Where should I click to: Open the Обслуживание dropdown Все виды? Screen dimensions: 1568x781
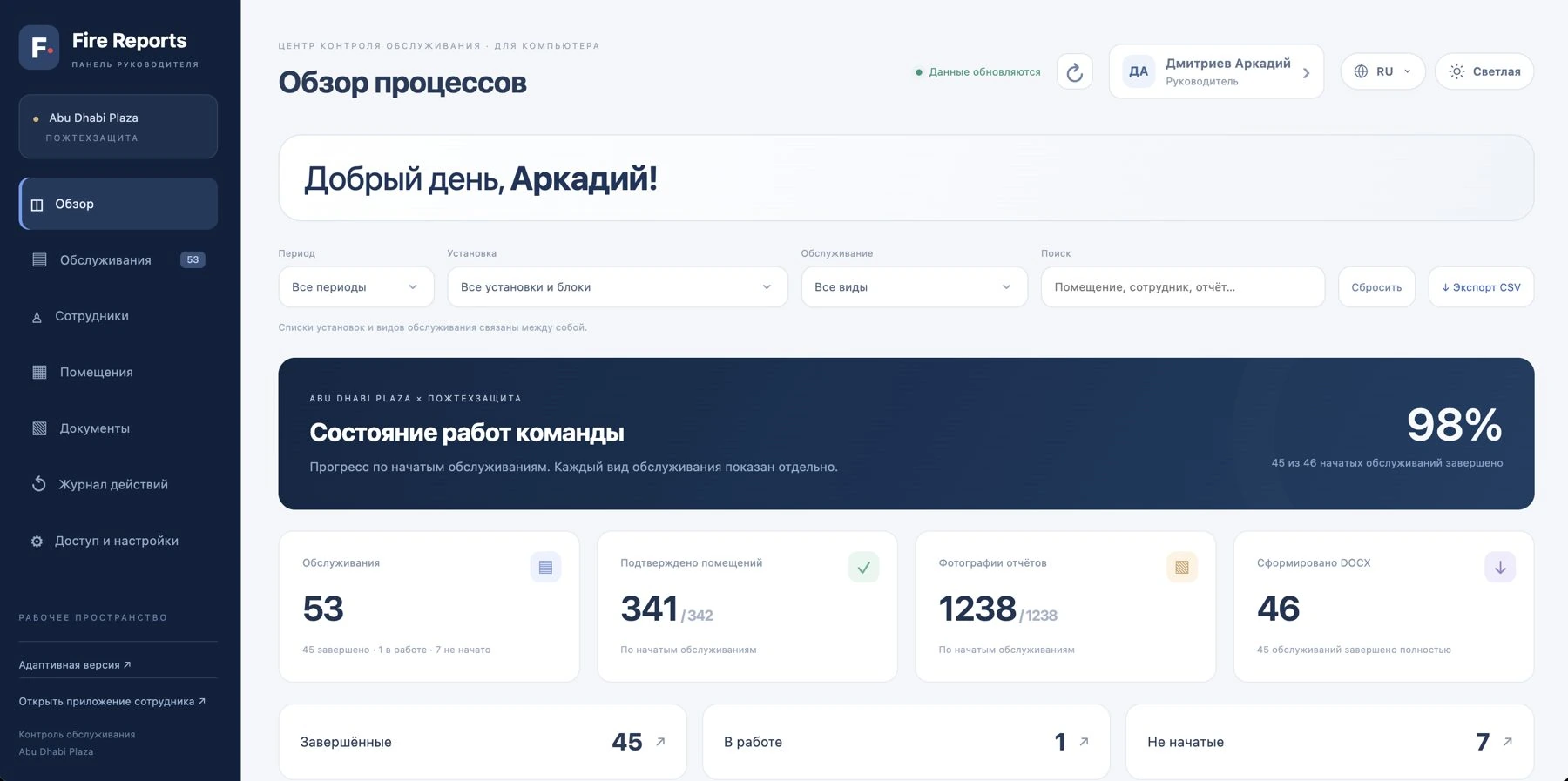click(914, 286)
